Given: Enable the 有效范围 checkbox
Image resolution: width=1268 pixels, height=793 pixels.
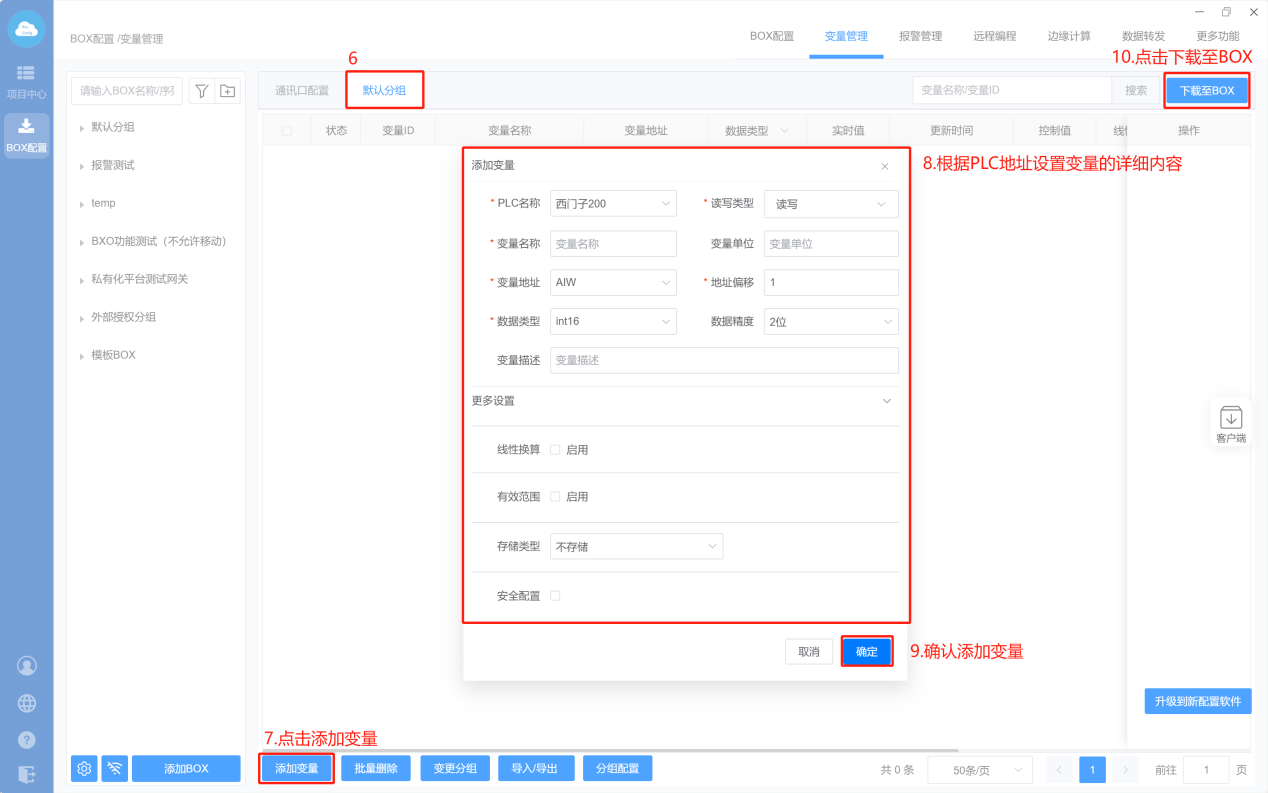Looking at the screenshot, I should coord(555,497).
